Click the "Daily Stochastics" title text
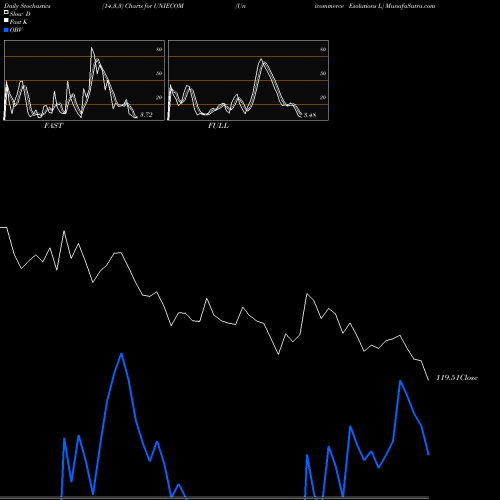This screenshot has height=500, width=500. click(27, 6)
